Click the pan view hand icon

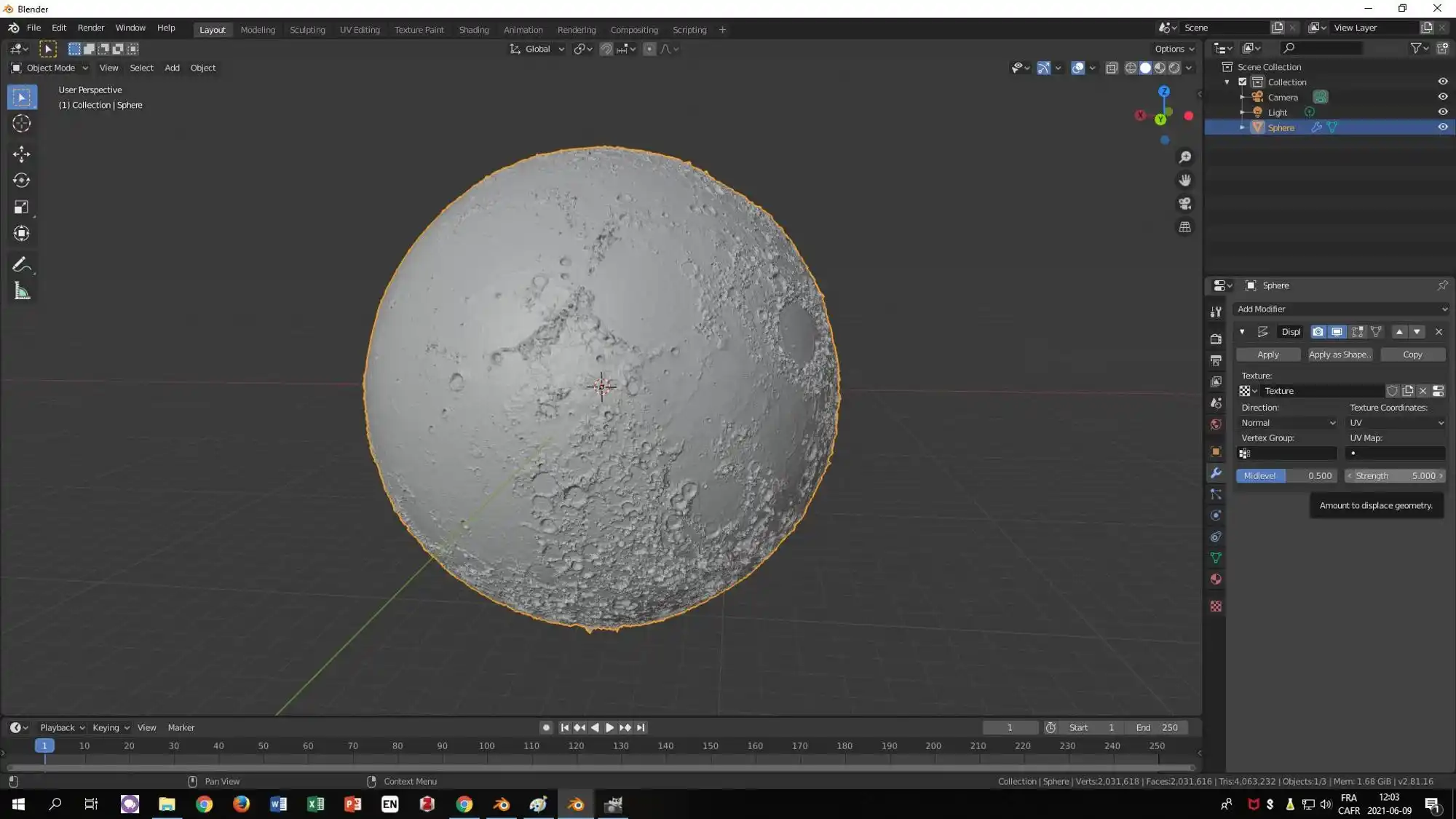tap(1184, 180)
